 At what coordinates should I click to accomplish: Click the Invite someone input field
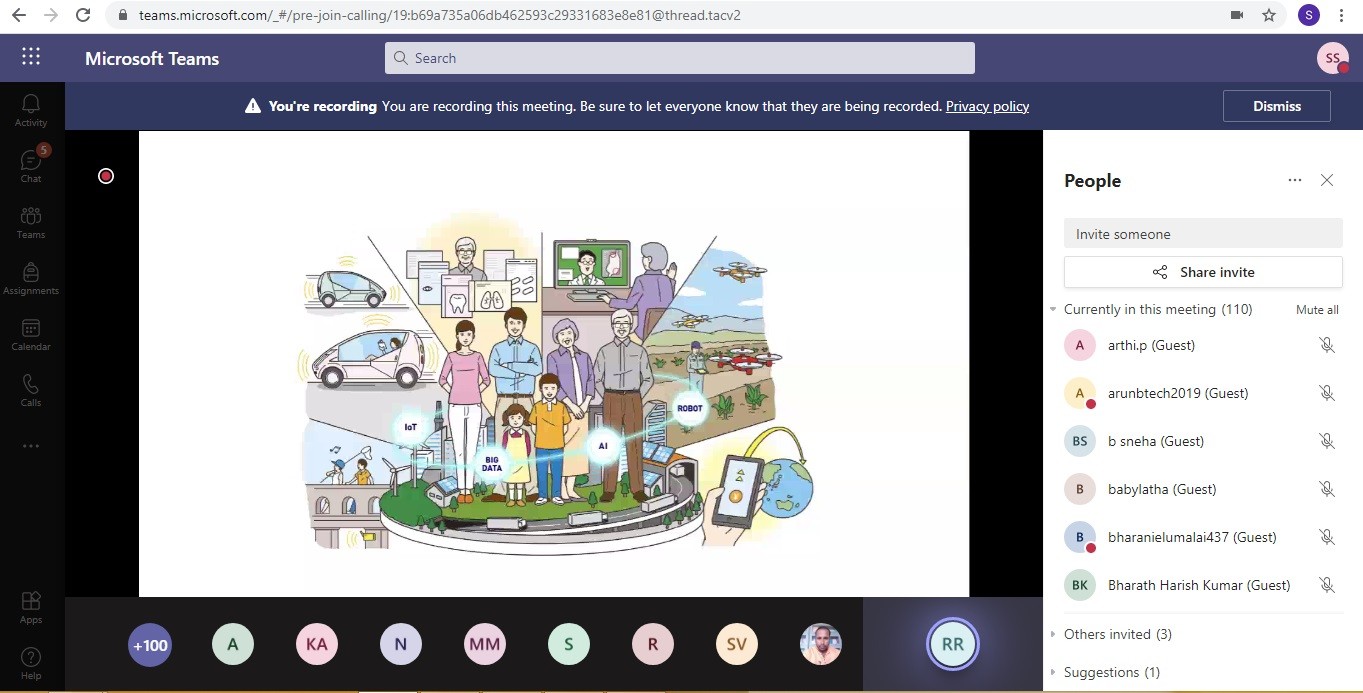pos(1202,234)
